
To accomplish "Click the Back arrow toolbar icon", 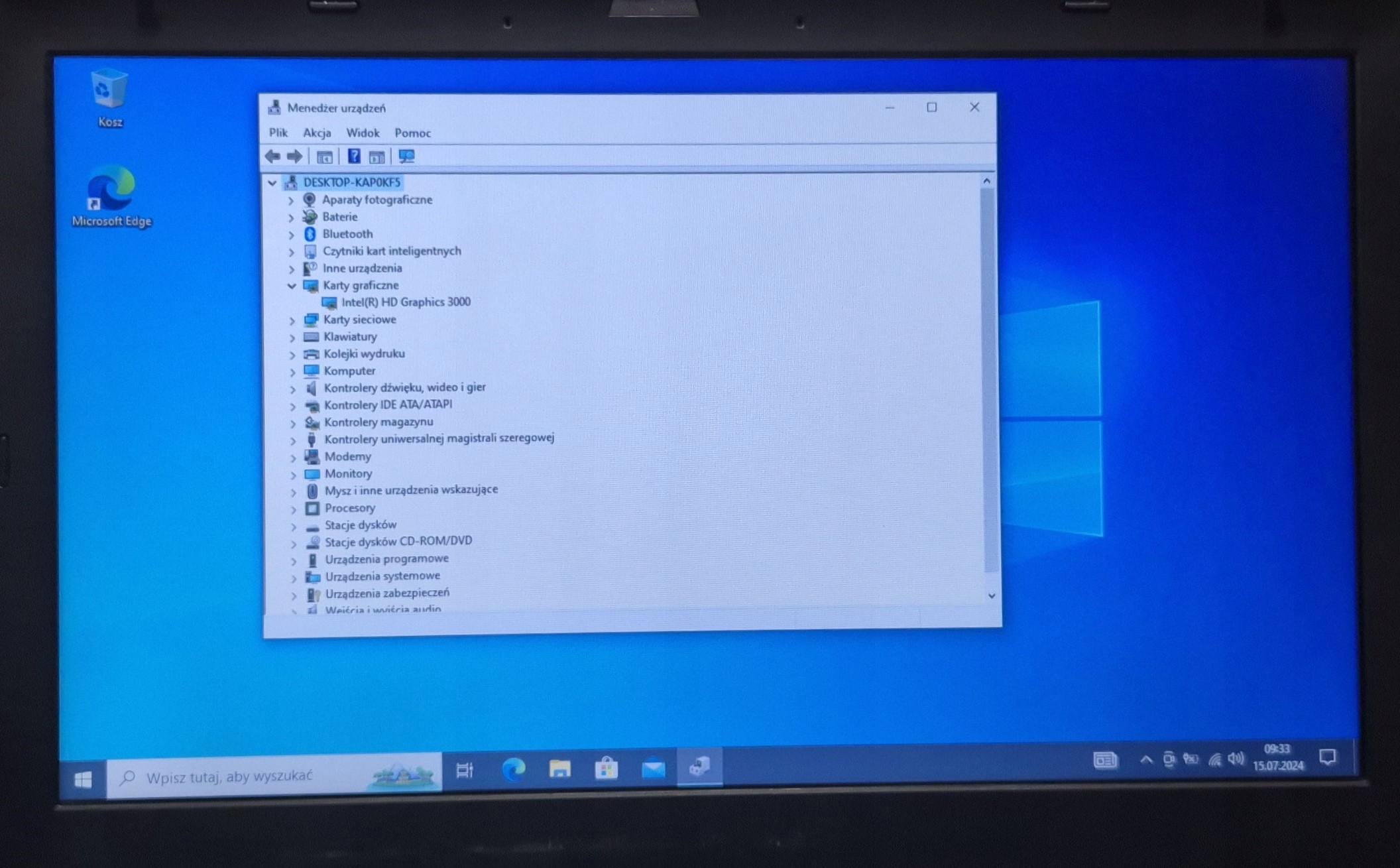I will (x=272, y=156).
